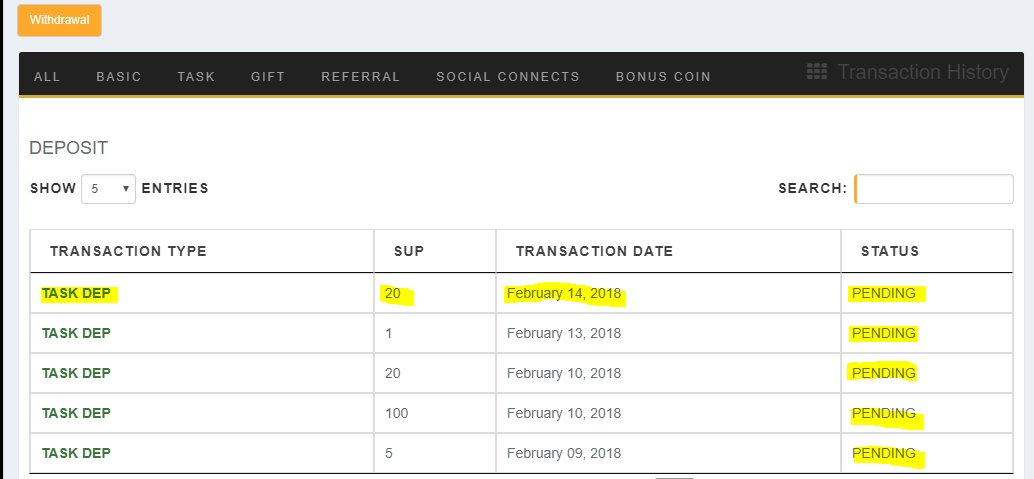Open the TASK DEP entry dated February 09
Image resolution: width=1034 pixels, height=479 pixels.
click(x=76, y=453)
